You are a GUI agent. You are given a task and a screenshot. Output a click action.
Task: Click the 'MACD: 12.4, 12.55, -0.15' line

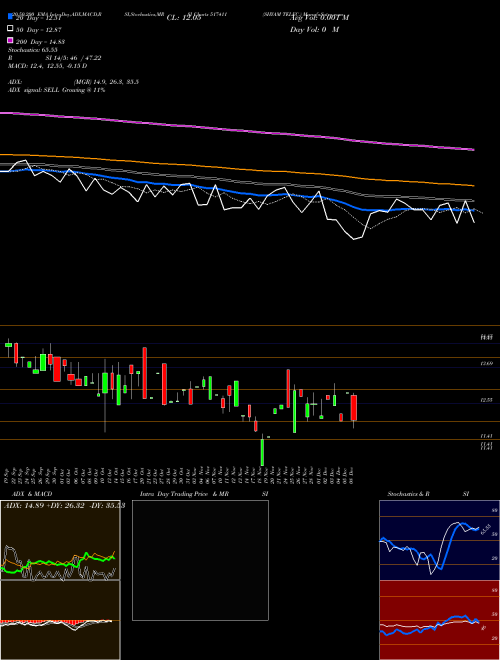(48, 66)
